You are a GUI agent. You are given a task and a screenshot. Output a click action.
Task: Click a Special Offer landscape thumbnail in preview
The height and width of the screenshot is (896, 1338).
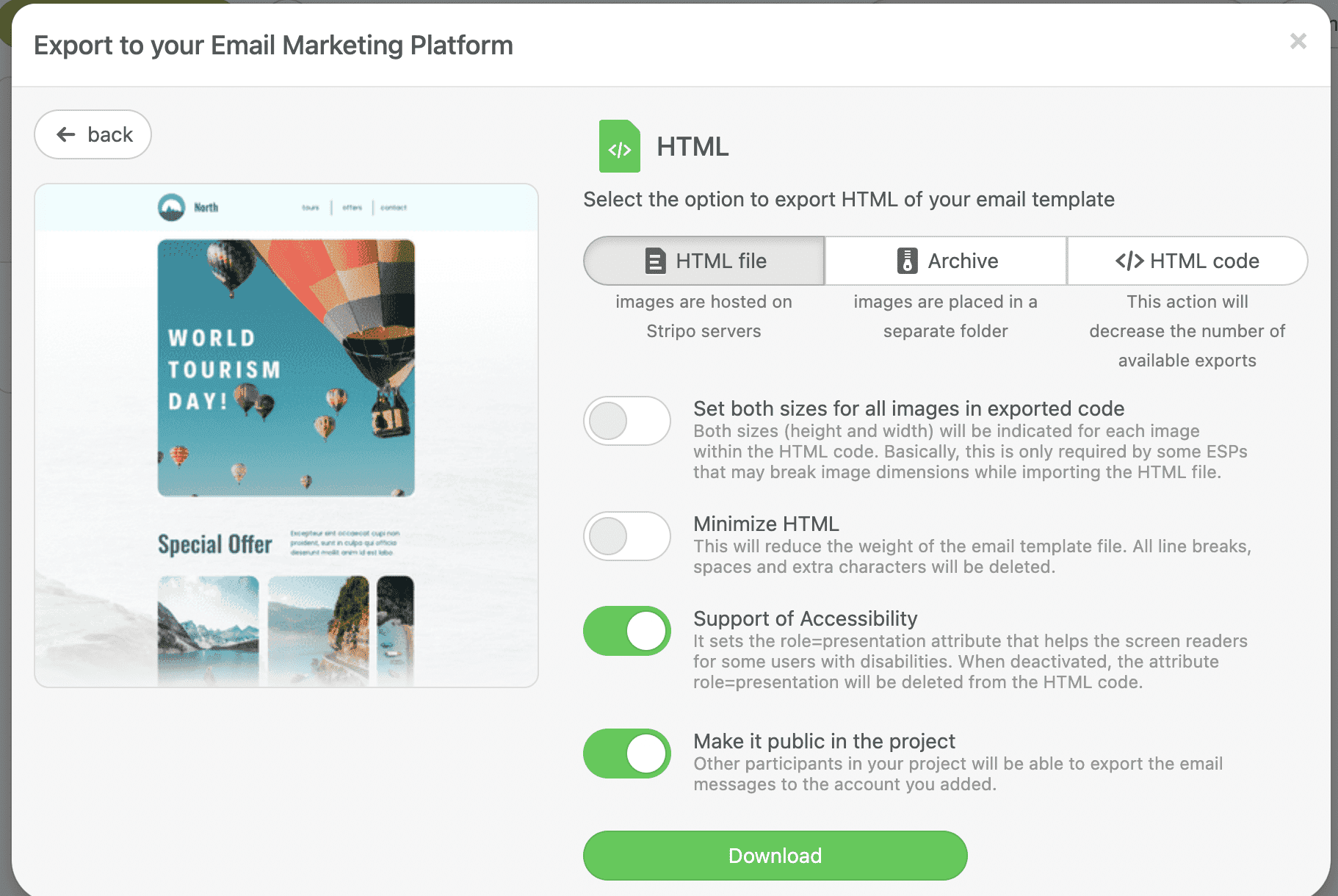(208, 630)
